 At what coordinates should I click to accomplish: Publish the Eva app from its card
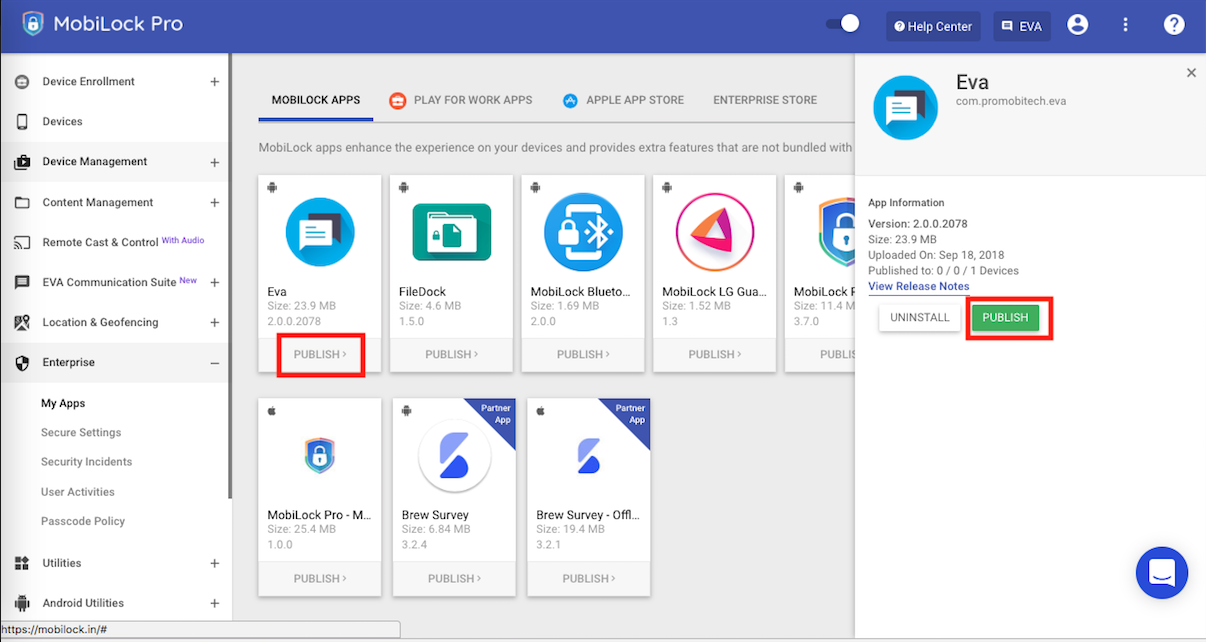pos(320,354)
